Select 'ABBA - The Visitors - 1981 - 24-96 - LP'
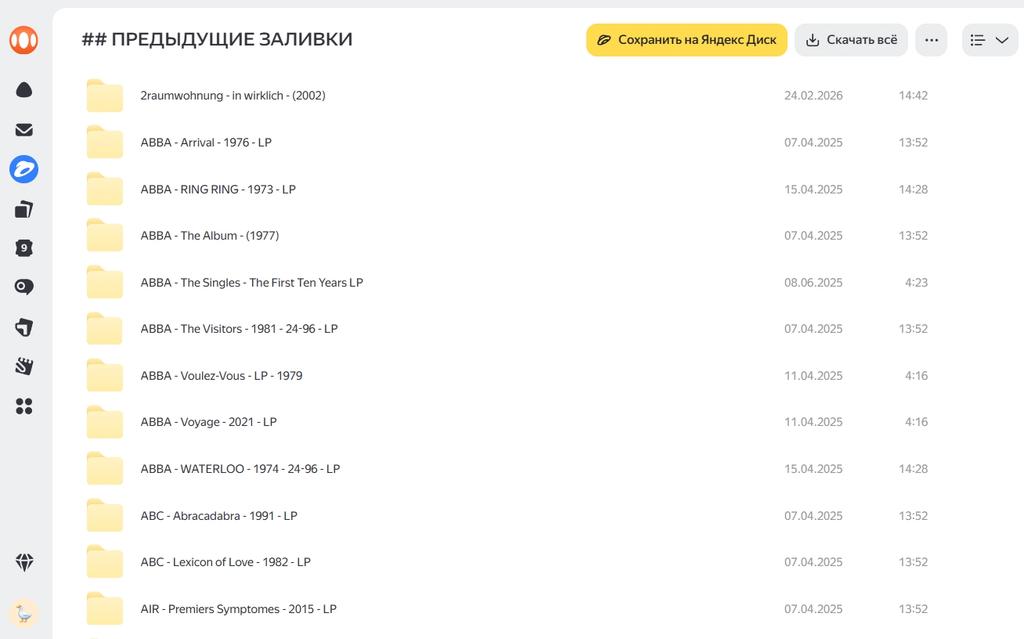Screen dimensions: 1024x639 (x=239, y=329)
